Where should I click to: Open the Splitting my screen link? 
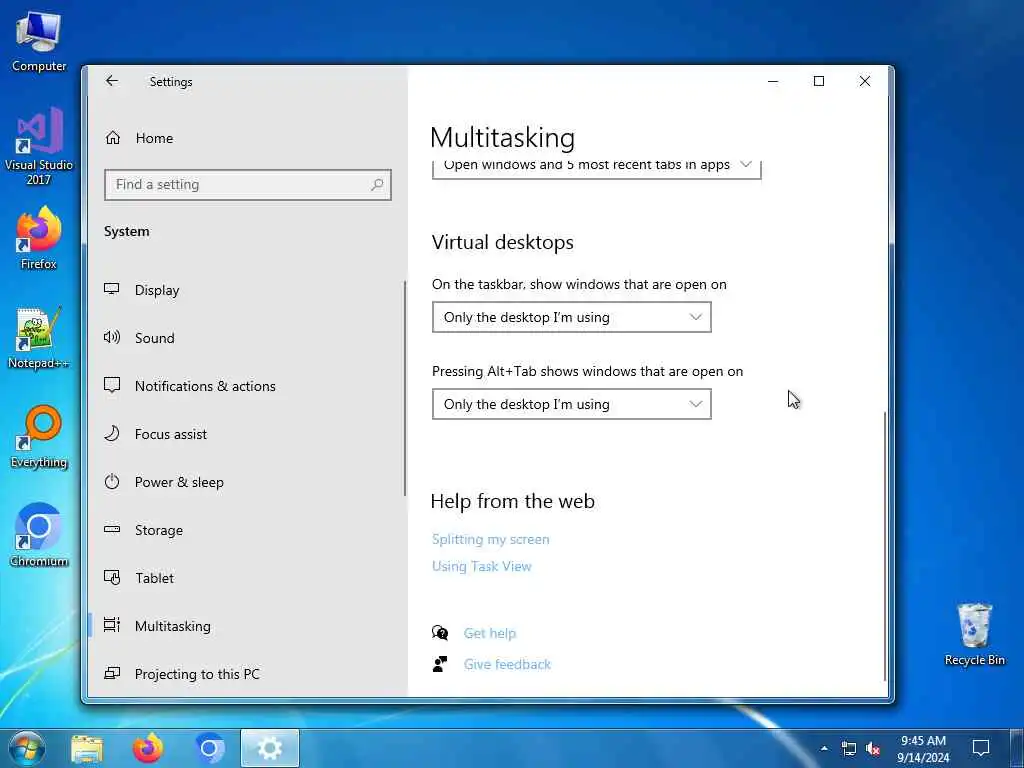click(490, 539)
